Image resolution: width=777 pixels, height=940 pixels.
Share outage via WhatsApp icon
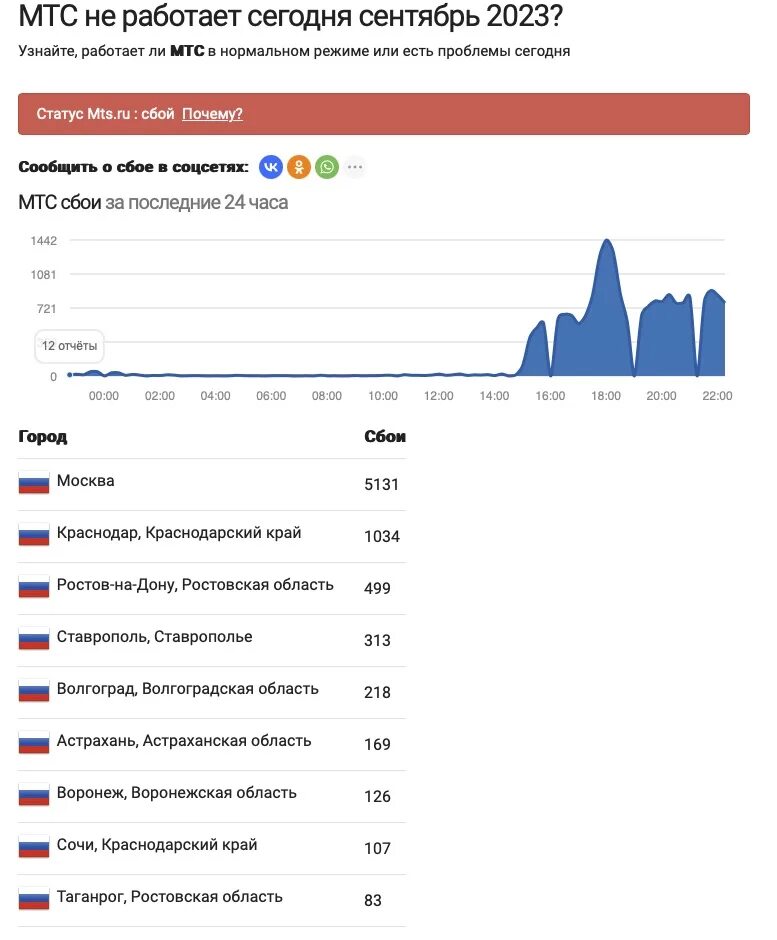327,167
